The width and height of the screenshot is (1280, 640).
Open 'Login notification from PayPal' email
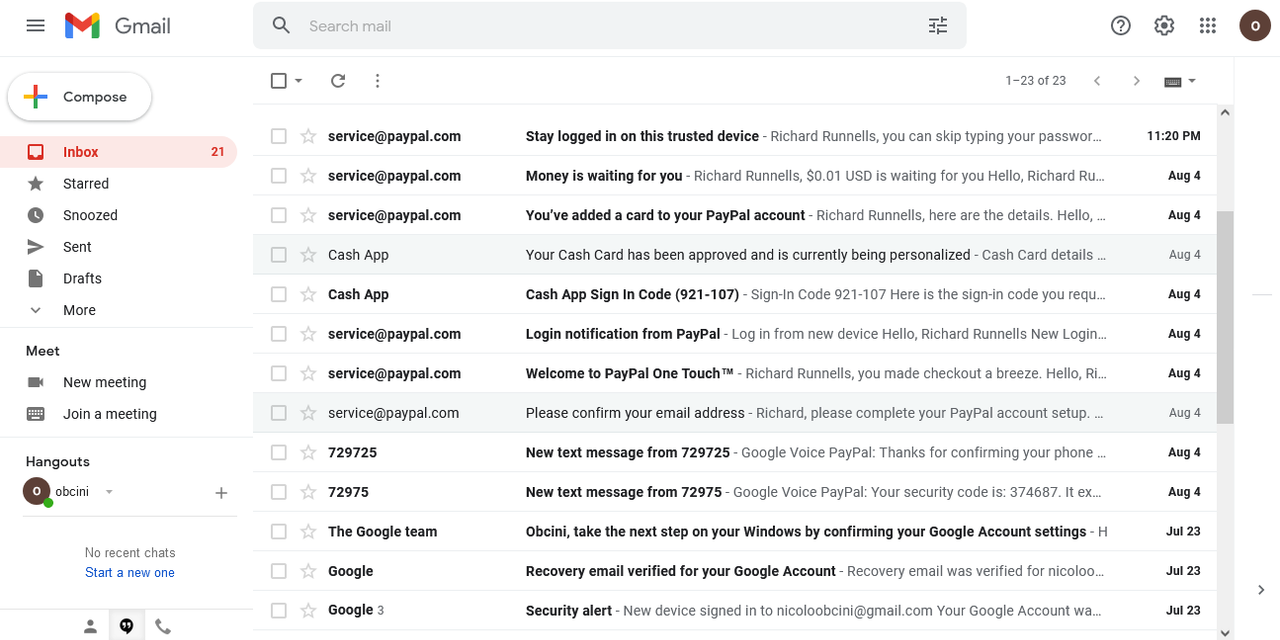pyautogui.click(x=735, y=334)
